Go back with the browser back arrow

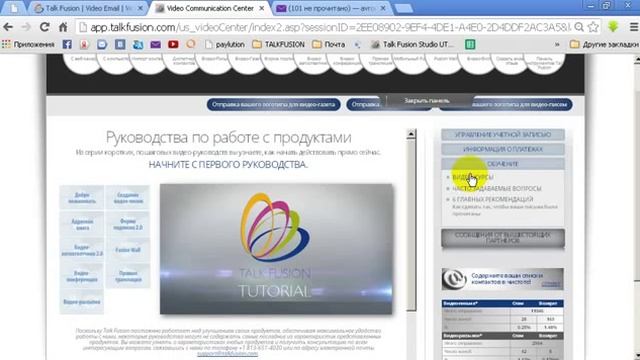8,27
